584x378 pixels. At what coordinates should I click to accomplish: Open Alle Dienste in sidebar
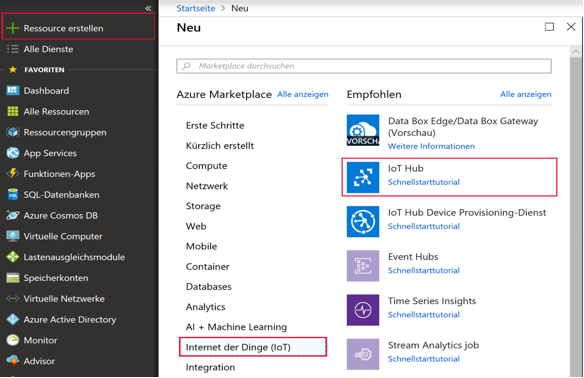tap(48, 49)
